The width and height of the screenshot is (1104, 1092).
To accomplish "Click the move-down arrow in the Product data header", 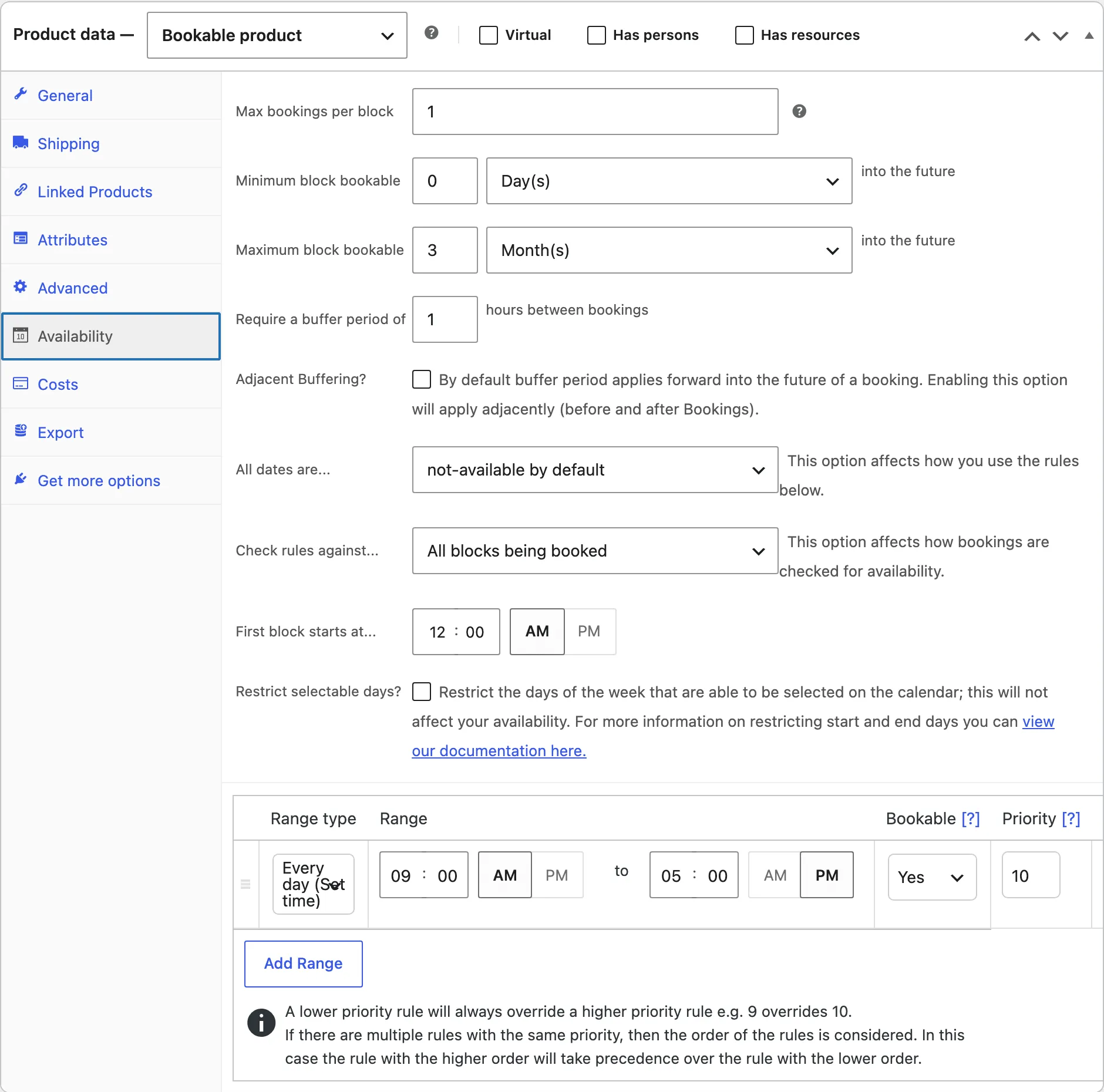I will pos(1060,36).
